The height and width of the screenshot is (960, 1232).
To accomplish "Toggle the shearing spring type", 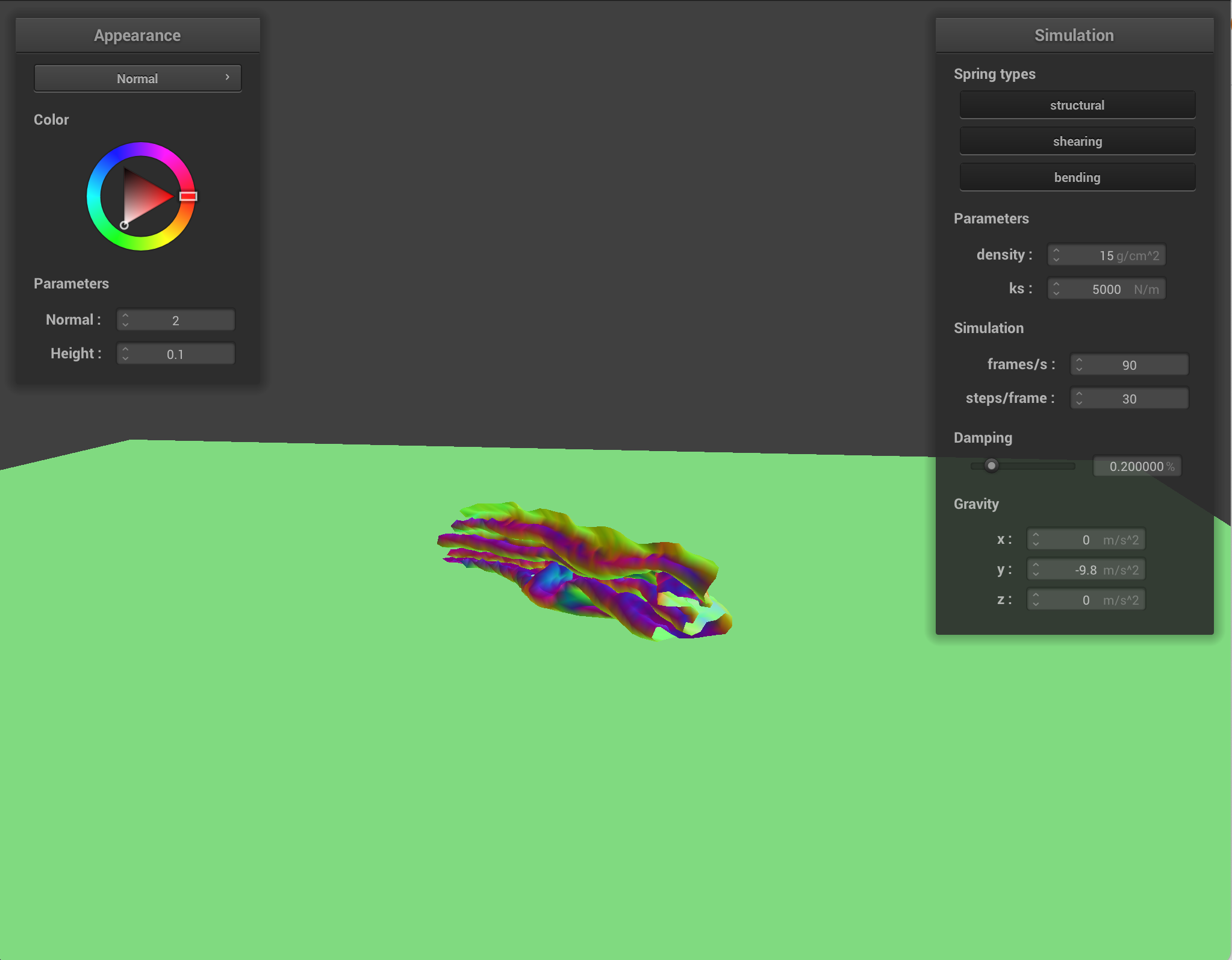I will click(x=1077, y=141).
